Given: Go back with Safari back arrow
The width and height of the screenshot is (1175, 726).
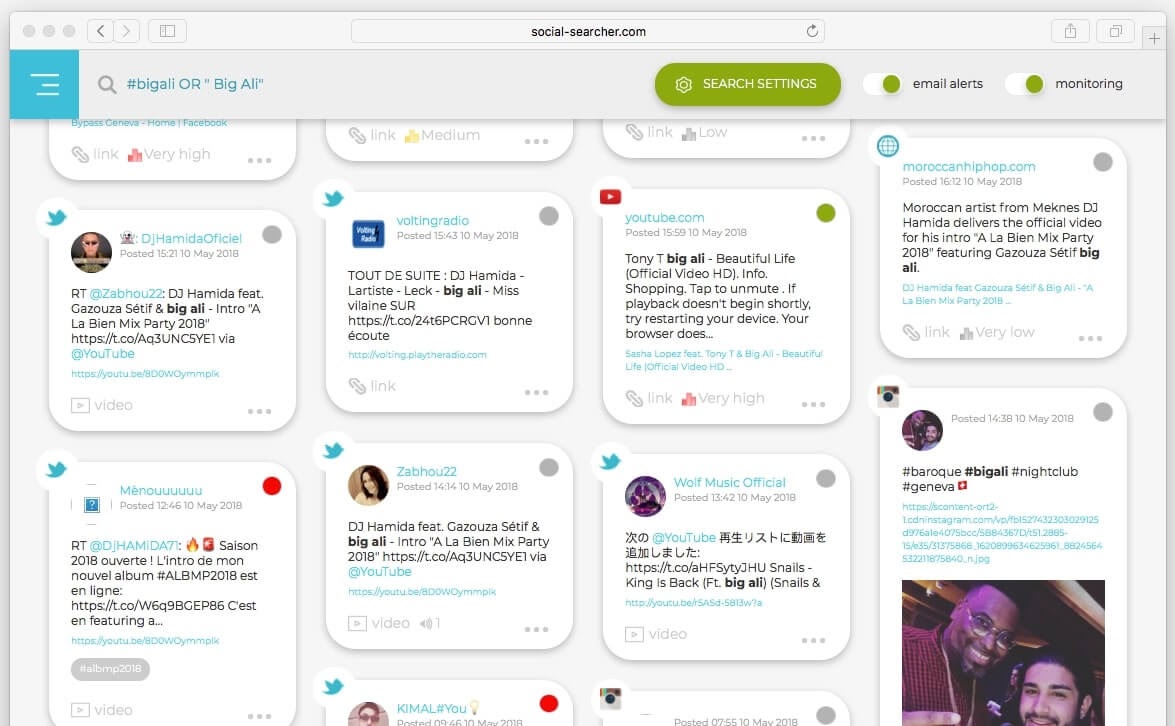Looking at the screenshot, I should tap(100, 31).
